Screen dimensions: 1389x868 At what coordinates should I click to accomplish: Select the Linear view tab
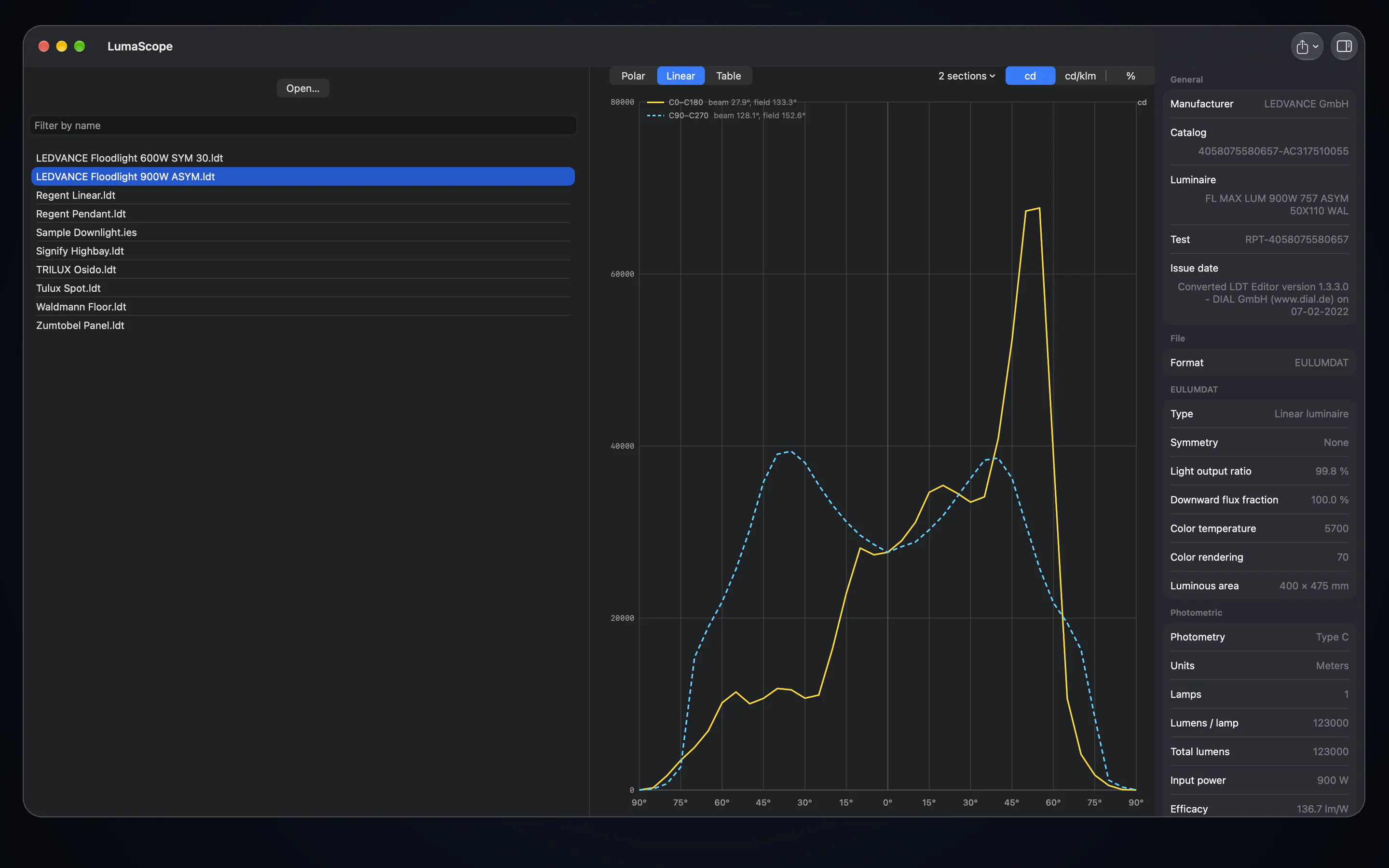click(x=681, y=76)
